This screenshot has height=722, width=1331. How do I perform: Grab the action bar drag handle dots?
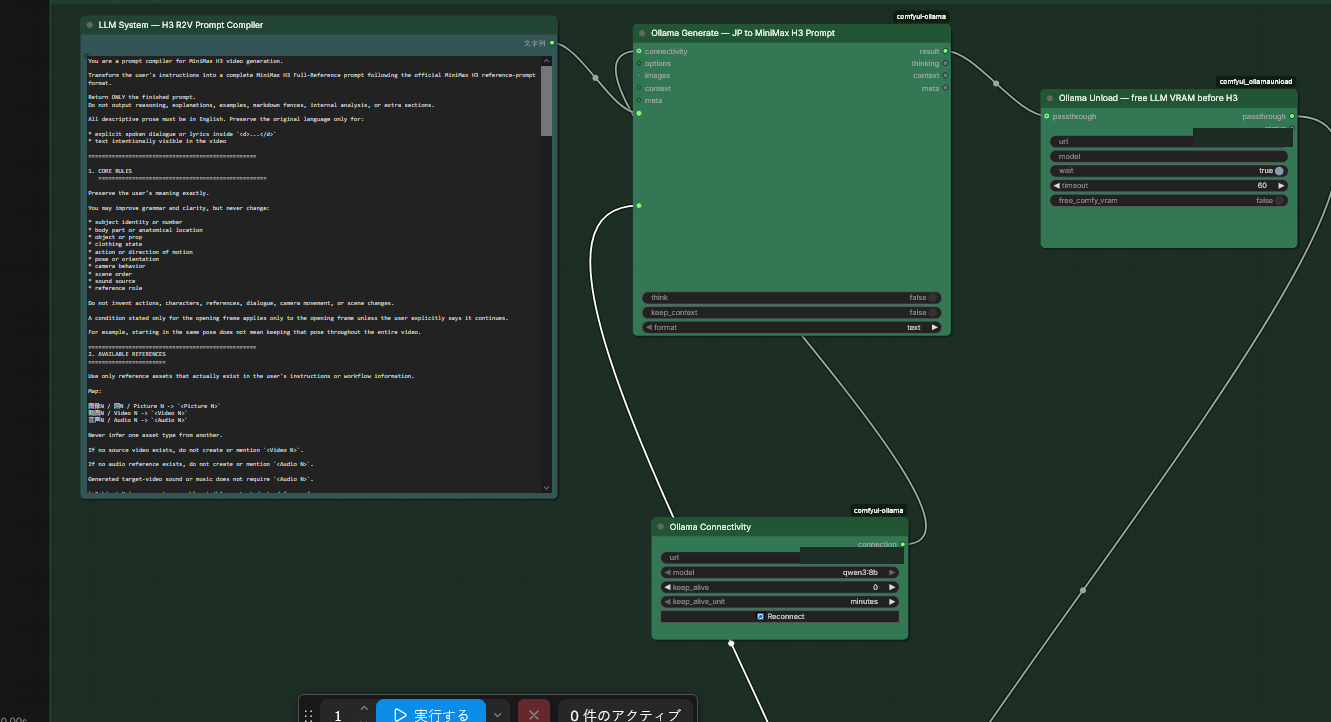[x=308, y=715]
